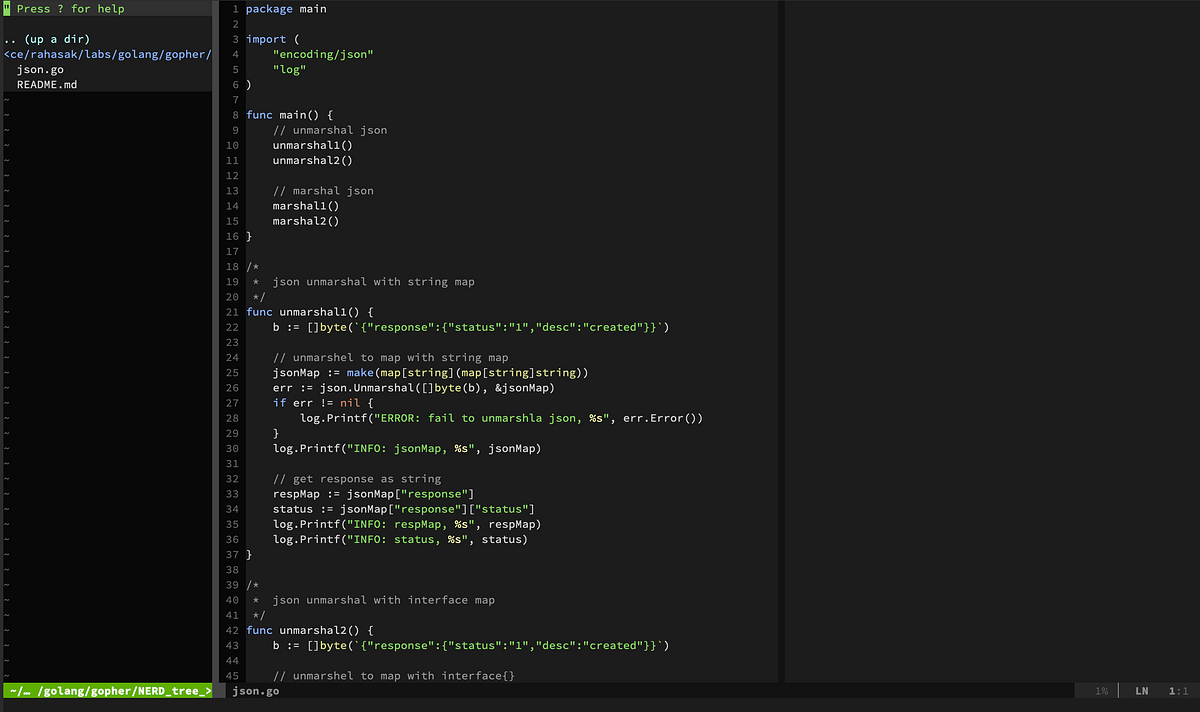Click the 1:1 cursor position indicator
The height and width of the screenshot is (712, 1200).
point(1177,690)
